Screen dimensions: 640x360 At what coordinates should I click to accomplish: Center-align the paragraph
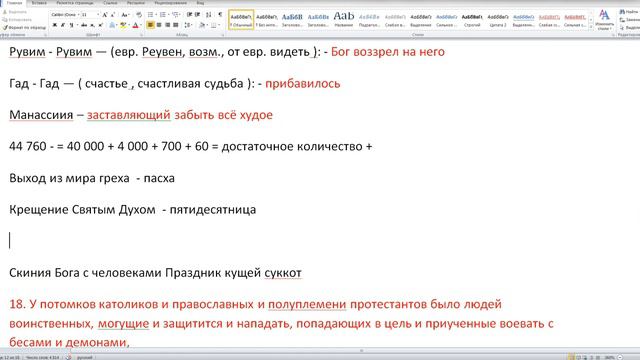(x=159, y=25)
